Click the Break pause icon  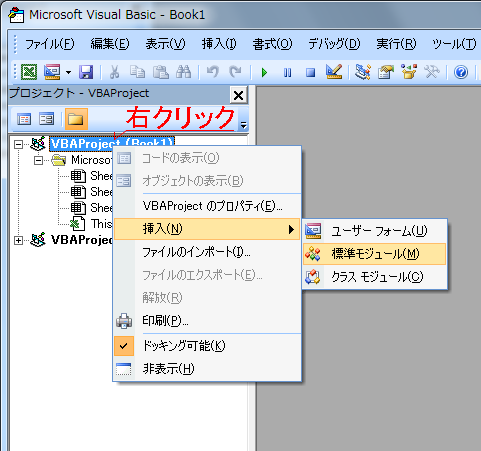(287, 72)
